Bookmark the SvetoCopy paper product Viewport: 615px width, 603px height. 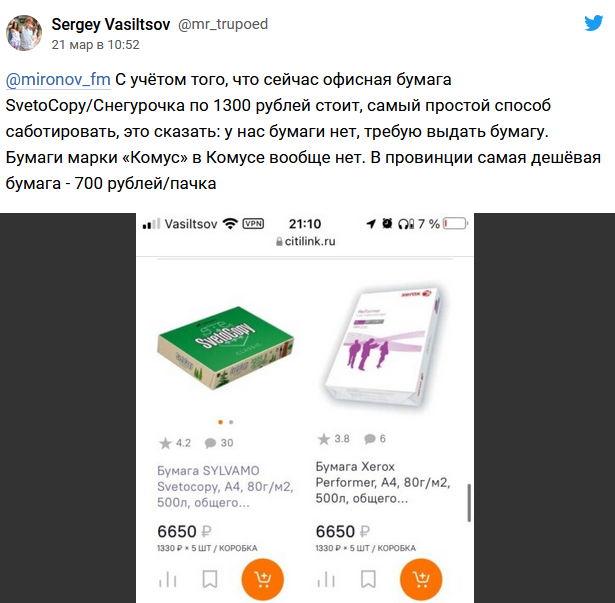click(x=210, y=579)
